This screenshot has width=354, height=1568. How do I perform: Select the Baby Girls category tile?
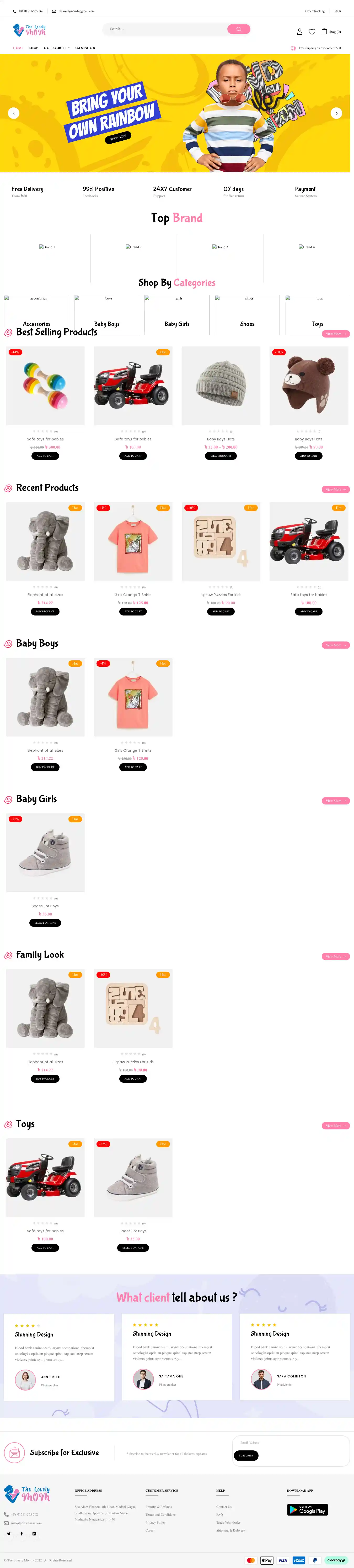[177, 315]
